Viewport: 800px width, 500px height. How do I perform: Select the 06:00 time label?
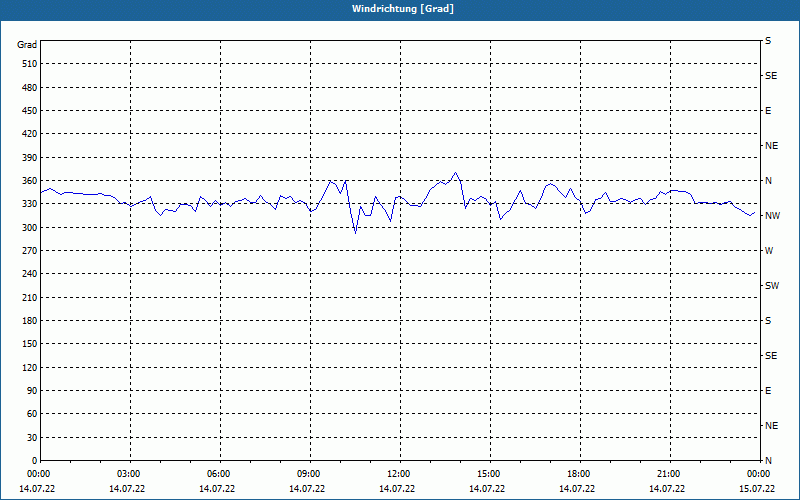click(219, 474)
